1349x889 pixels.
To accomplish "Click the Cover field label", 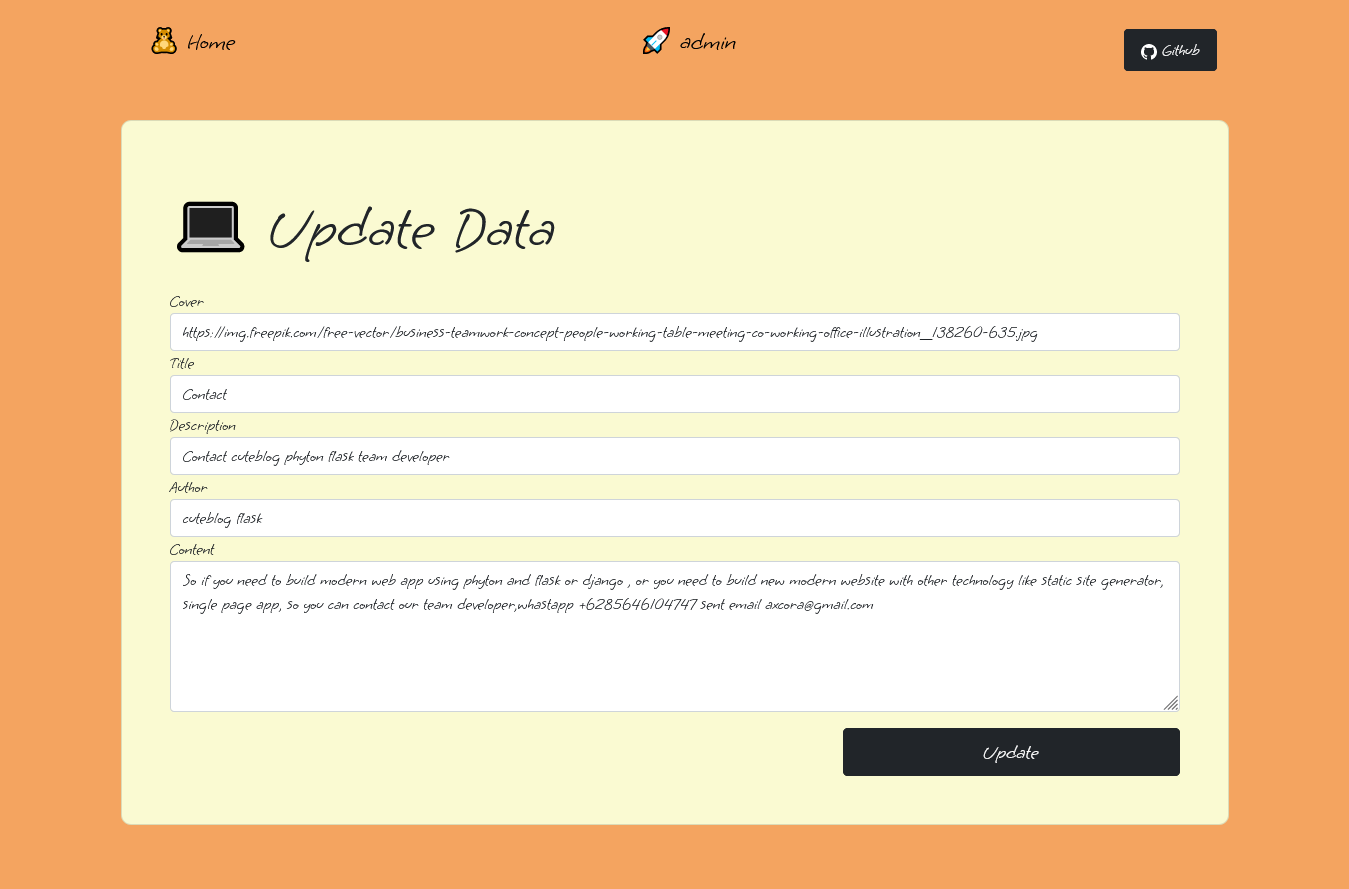I will click(x=187, y=302).
